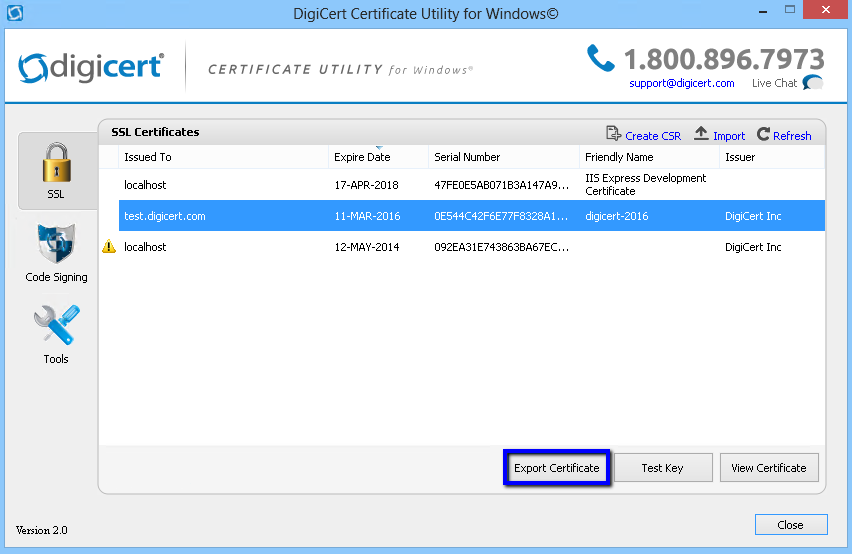
Task: Click the warning icon beside expired localhost
Action: pos(109,247)
